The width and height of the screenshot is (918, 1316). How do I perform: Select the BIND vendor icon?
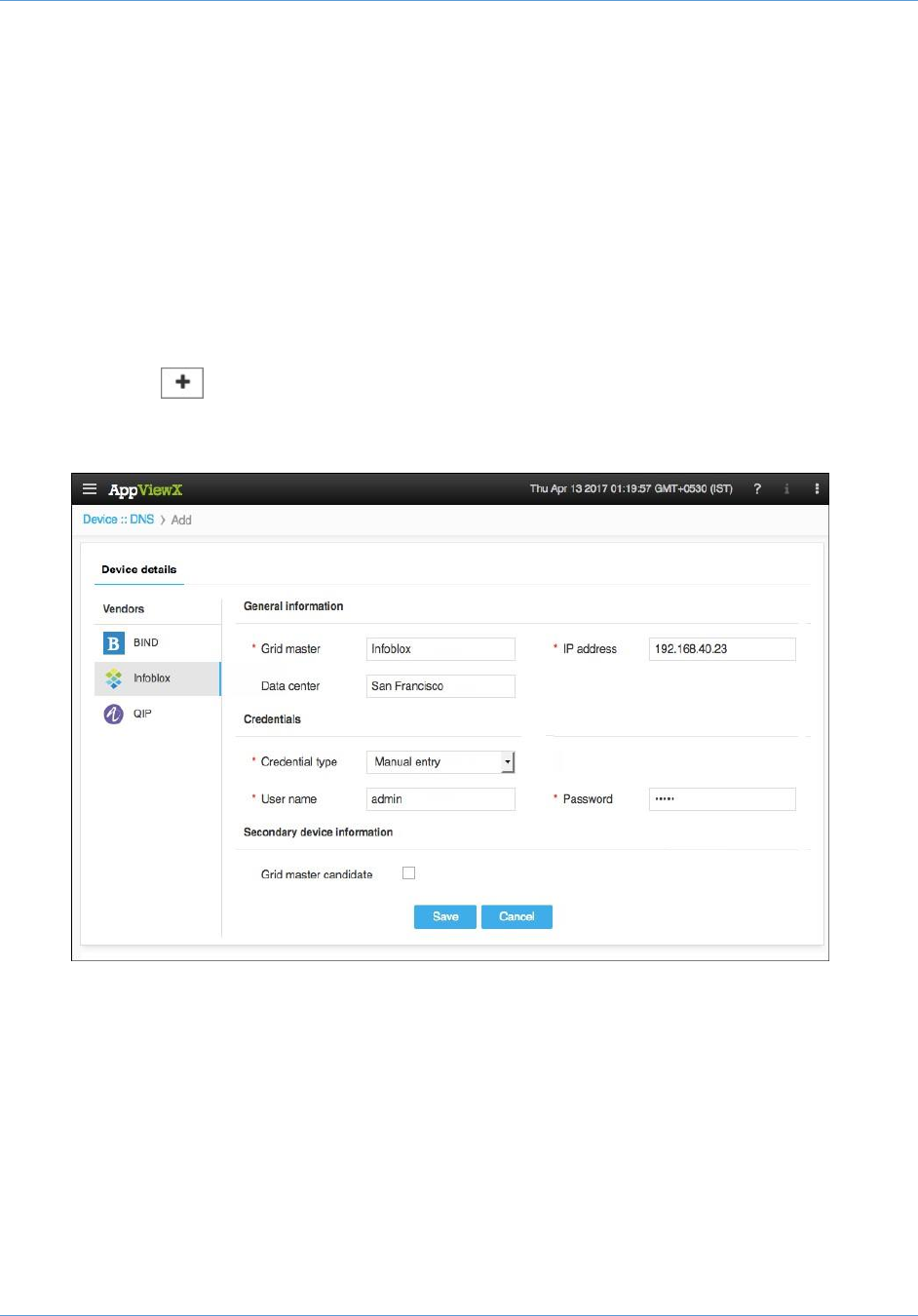tap(114, 643)
